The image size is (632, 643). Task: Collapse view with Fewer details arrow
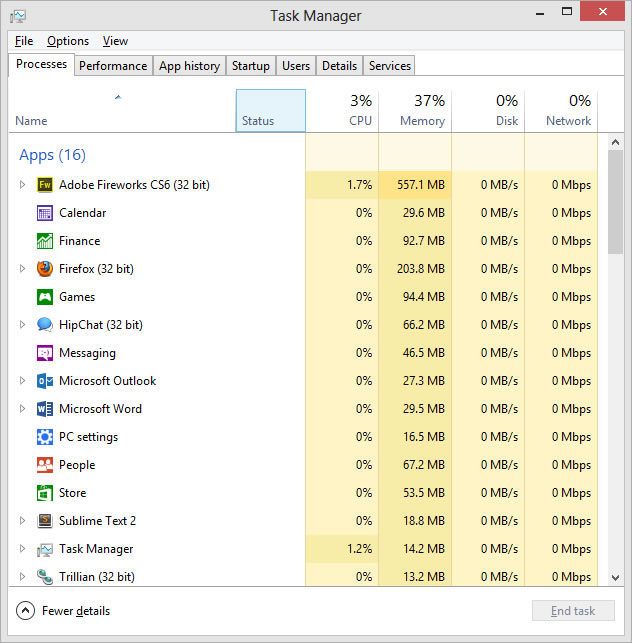25,611
